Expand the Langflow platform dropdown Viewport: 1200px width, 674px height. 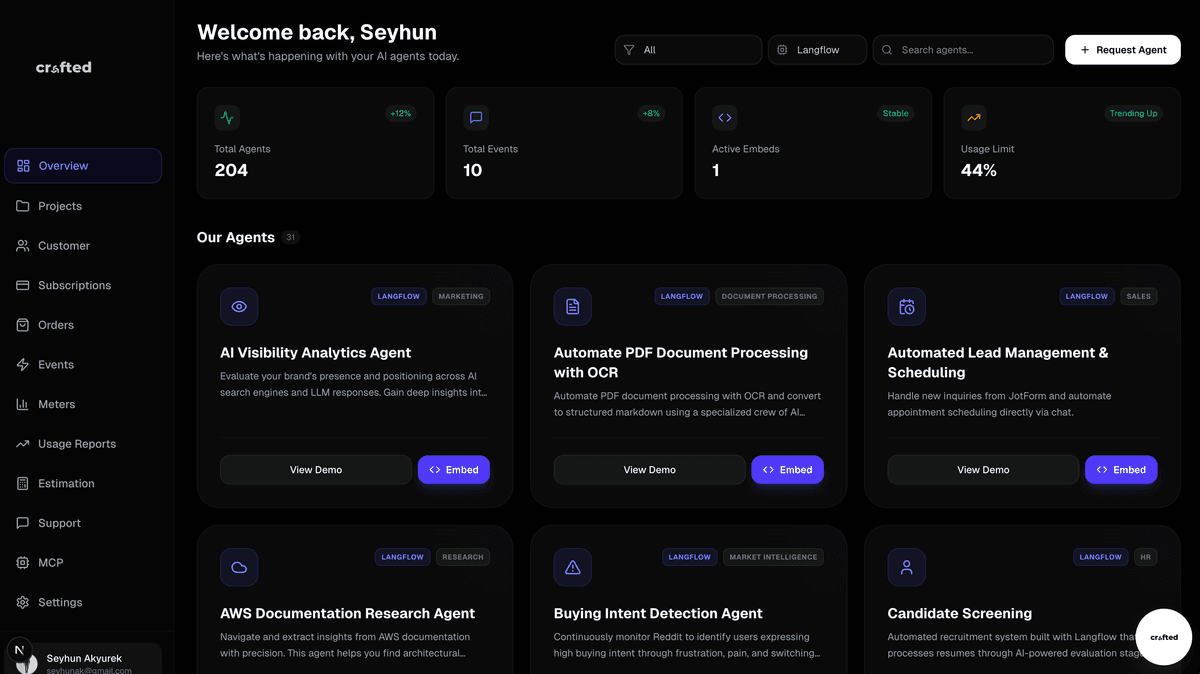click(x=817, y=50)
